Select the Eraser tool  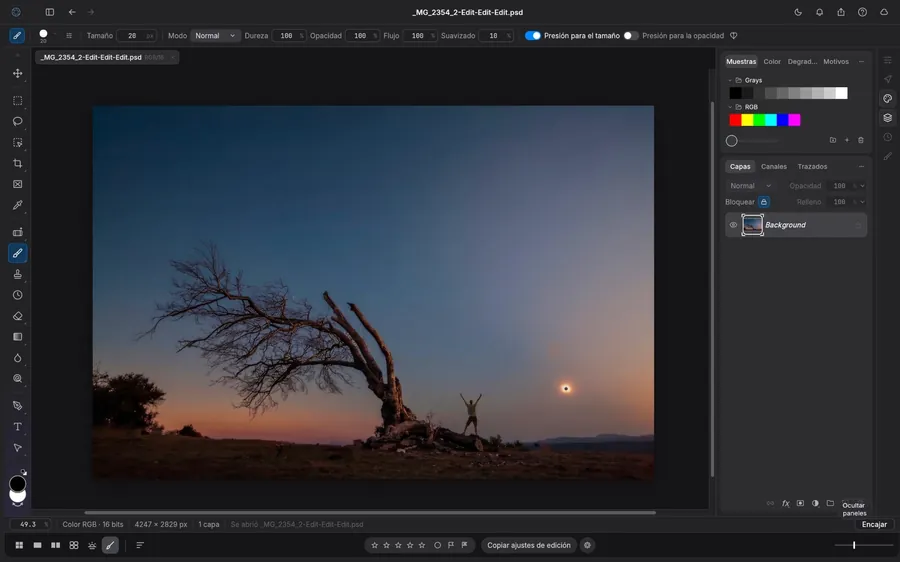pos(18,316)
